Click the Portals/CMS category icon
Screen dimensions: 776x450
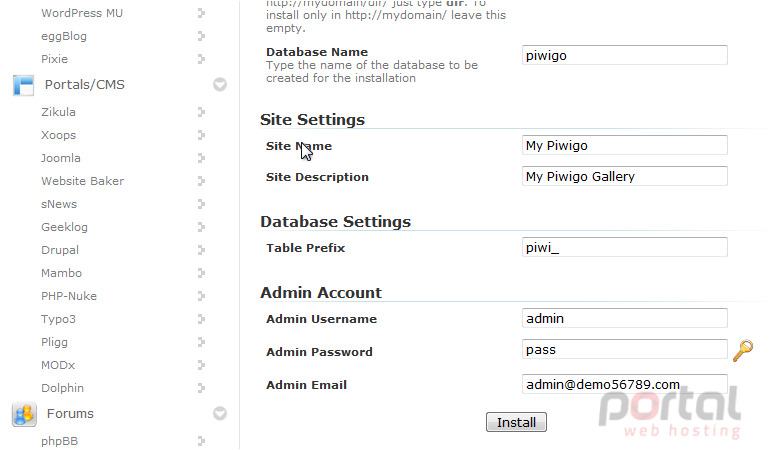coord(24,85)
